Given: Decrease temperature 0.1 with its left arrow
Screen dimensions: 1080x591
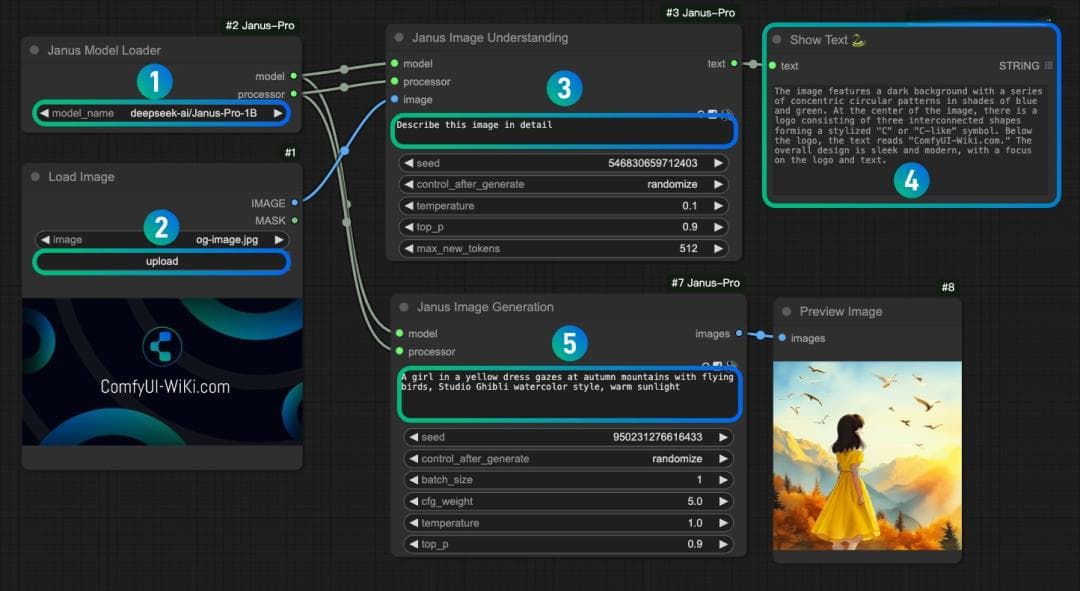Looking at the screenshot, I should pos(408,206).
